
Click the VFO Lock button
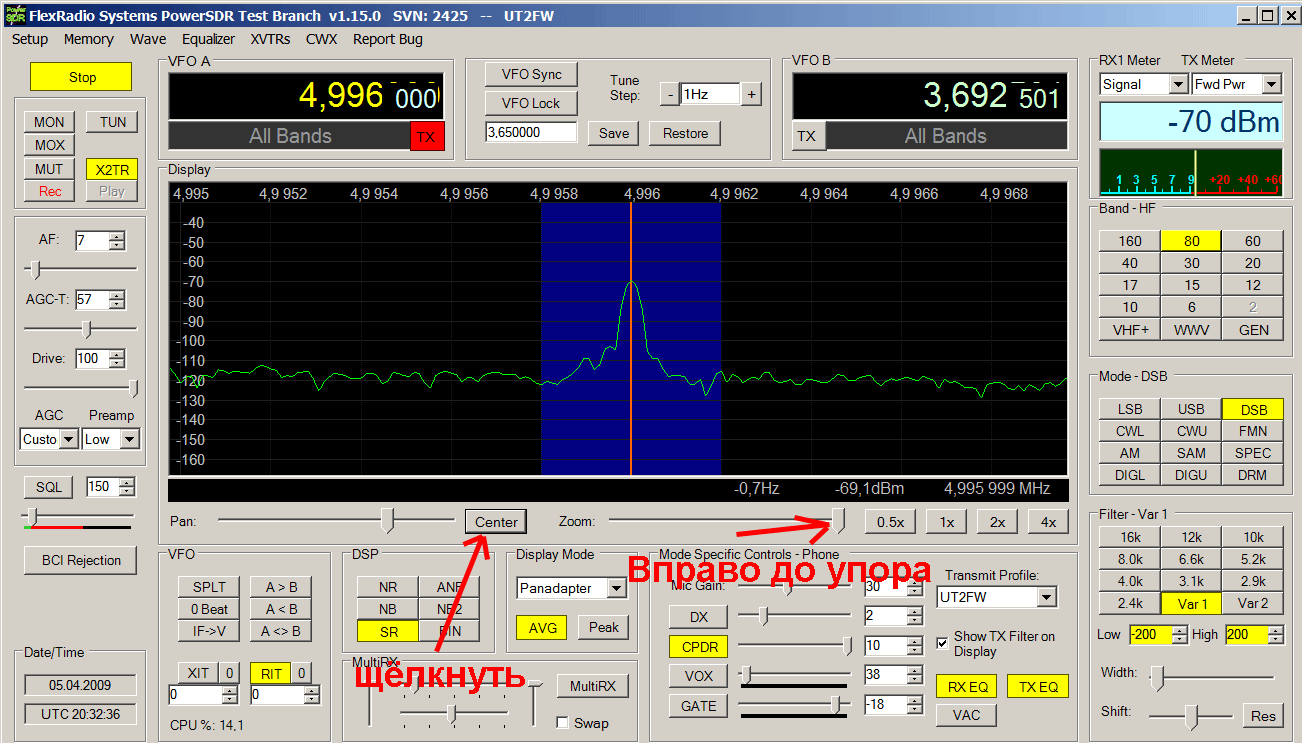coord(531,103)
